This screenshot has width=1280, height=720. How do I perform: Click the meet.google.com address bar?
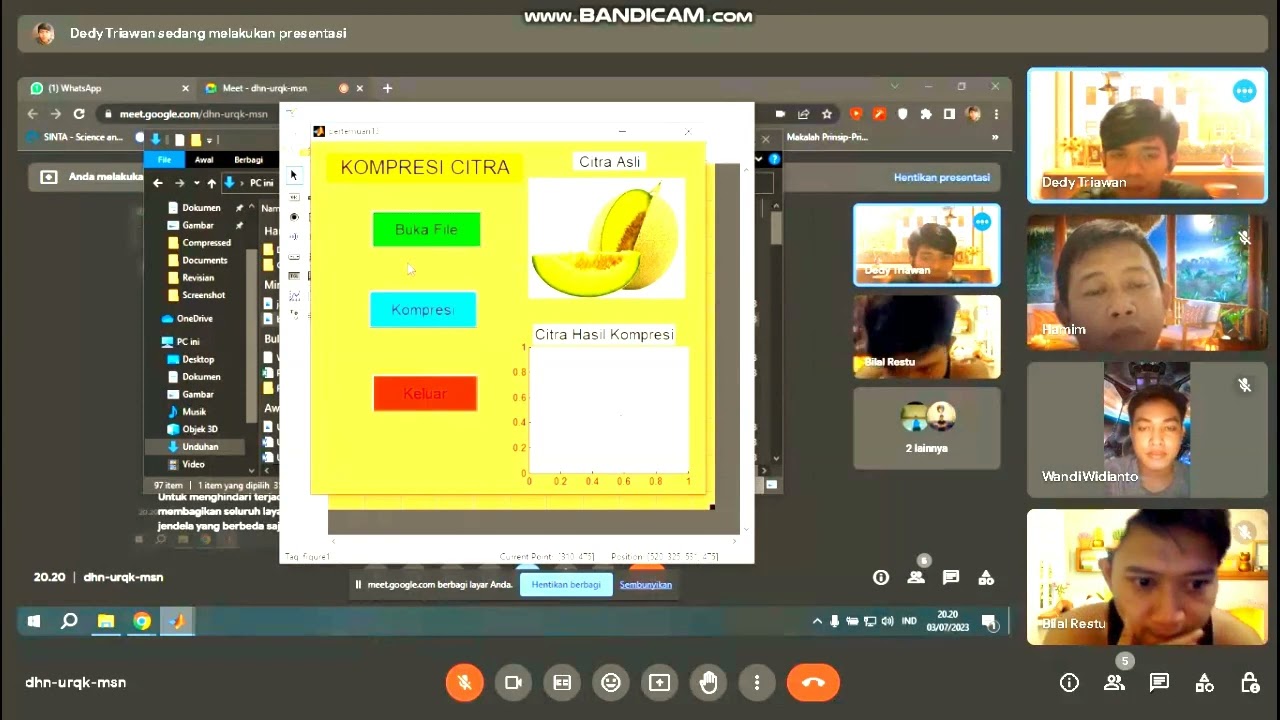(195, 114)
